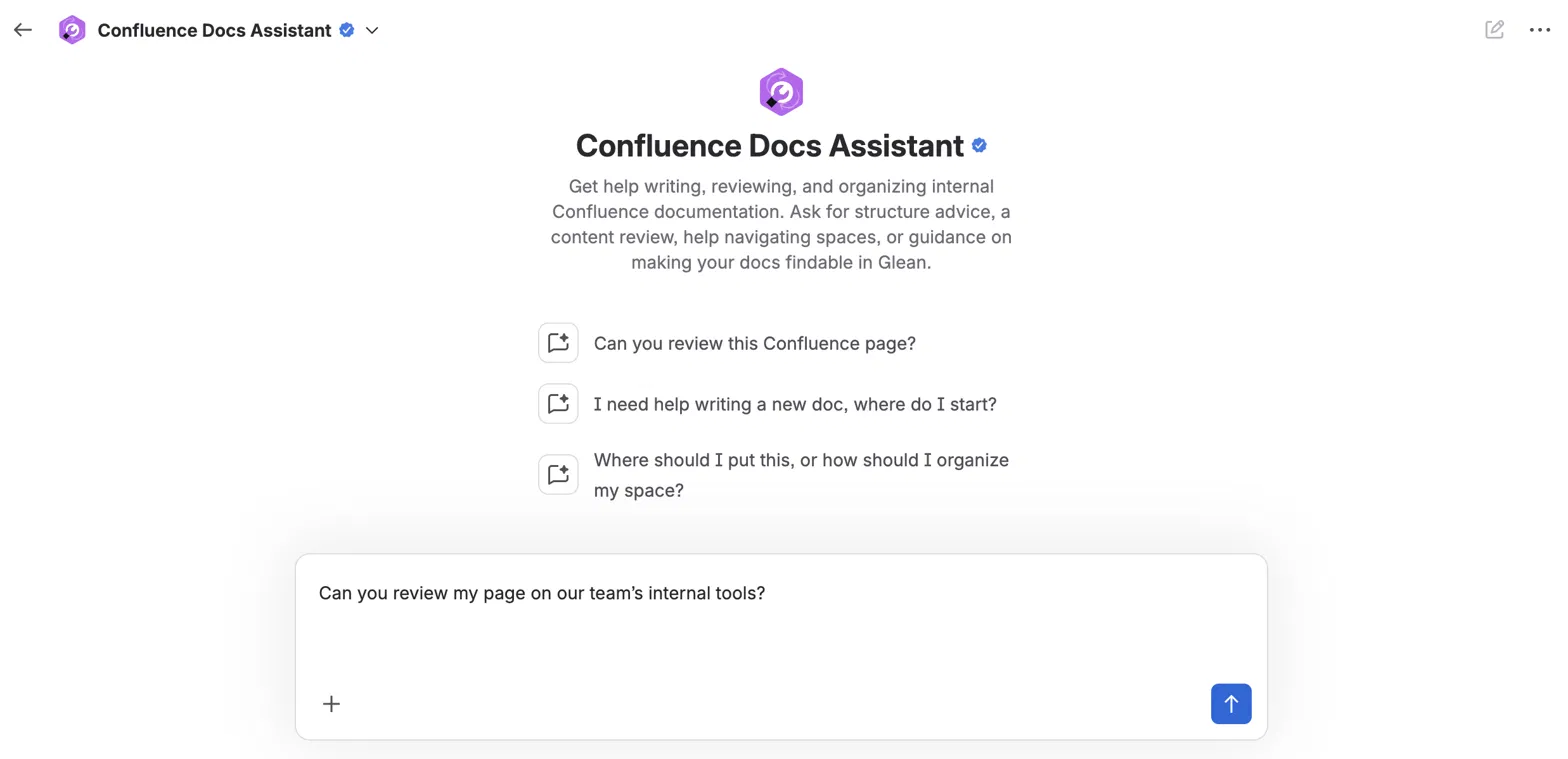This screenshot has width=1568, height=759.
Task: Pick 'Where should I put this' suggestion
Action: pos(801,475)
